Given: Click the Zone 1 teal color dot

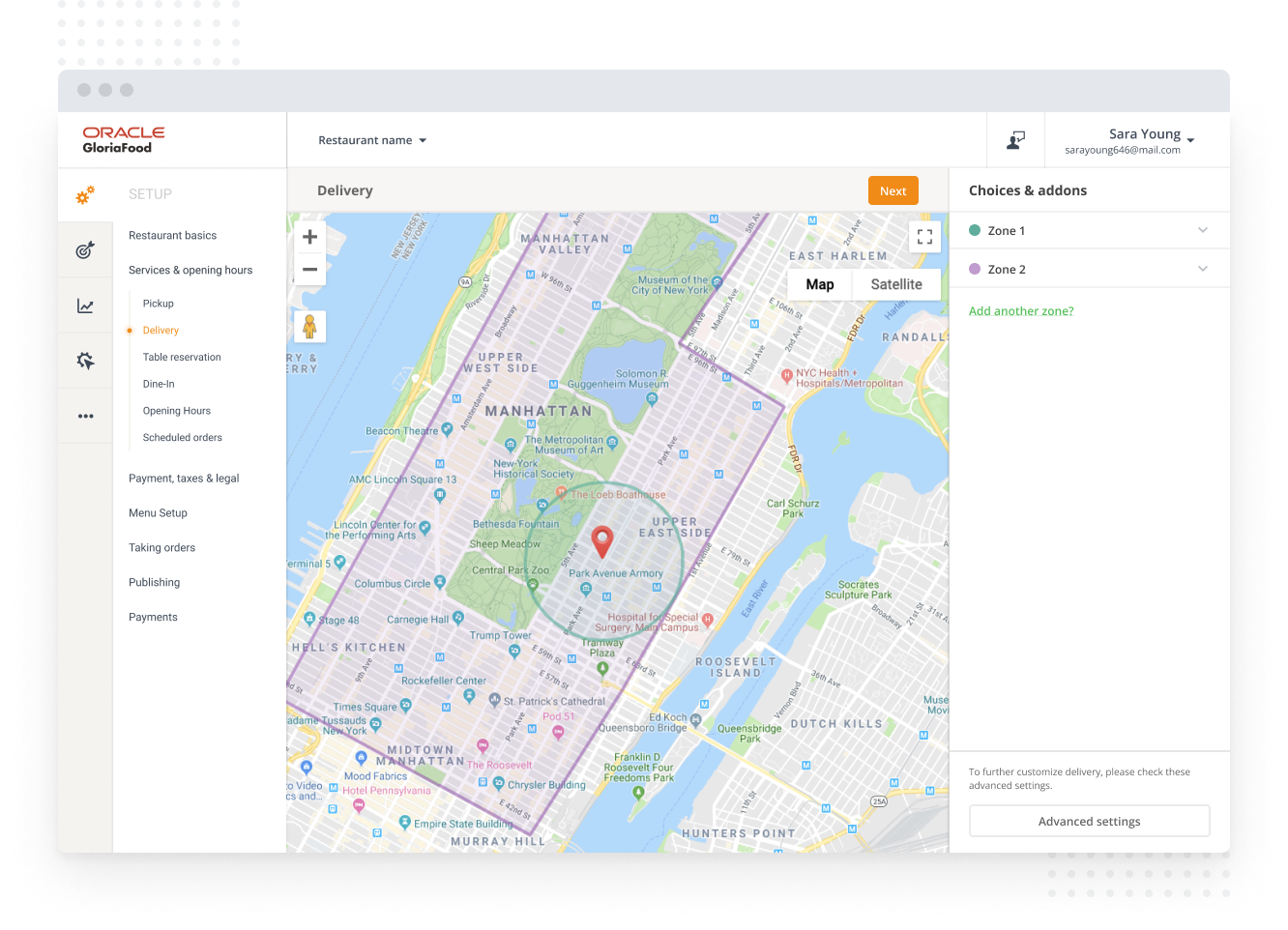Looking at the screenshot, I should [x=975, y=230].
